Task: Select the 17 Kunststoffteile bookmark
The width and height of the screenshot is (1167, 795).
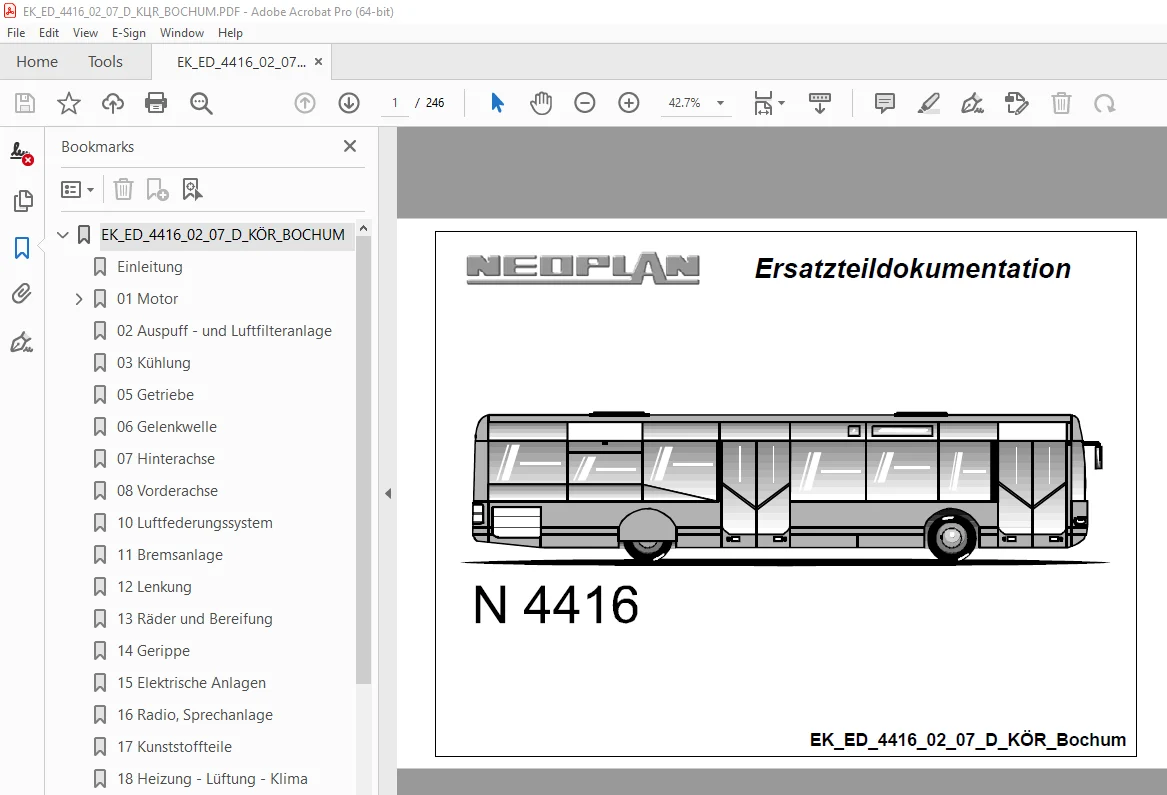Action: [x=174, y=747]
